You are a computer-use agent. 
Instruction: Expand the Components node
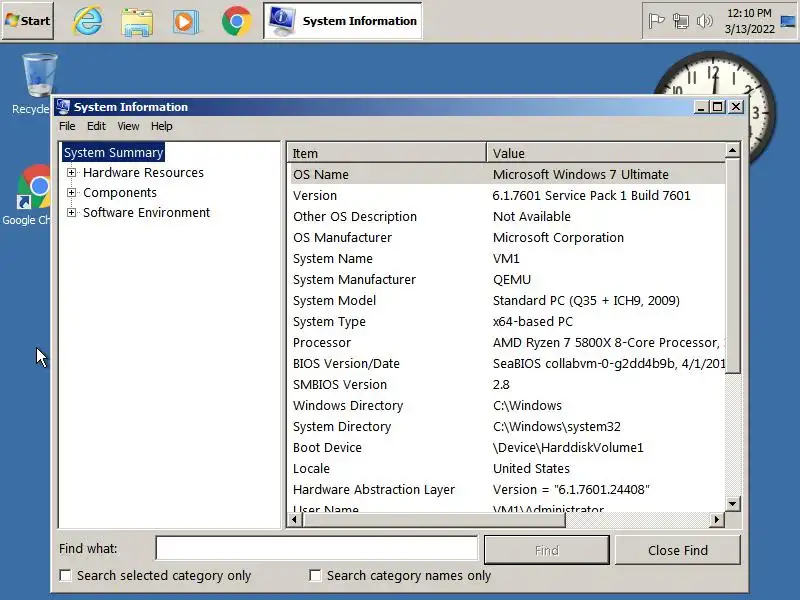coord(71,192)
